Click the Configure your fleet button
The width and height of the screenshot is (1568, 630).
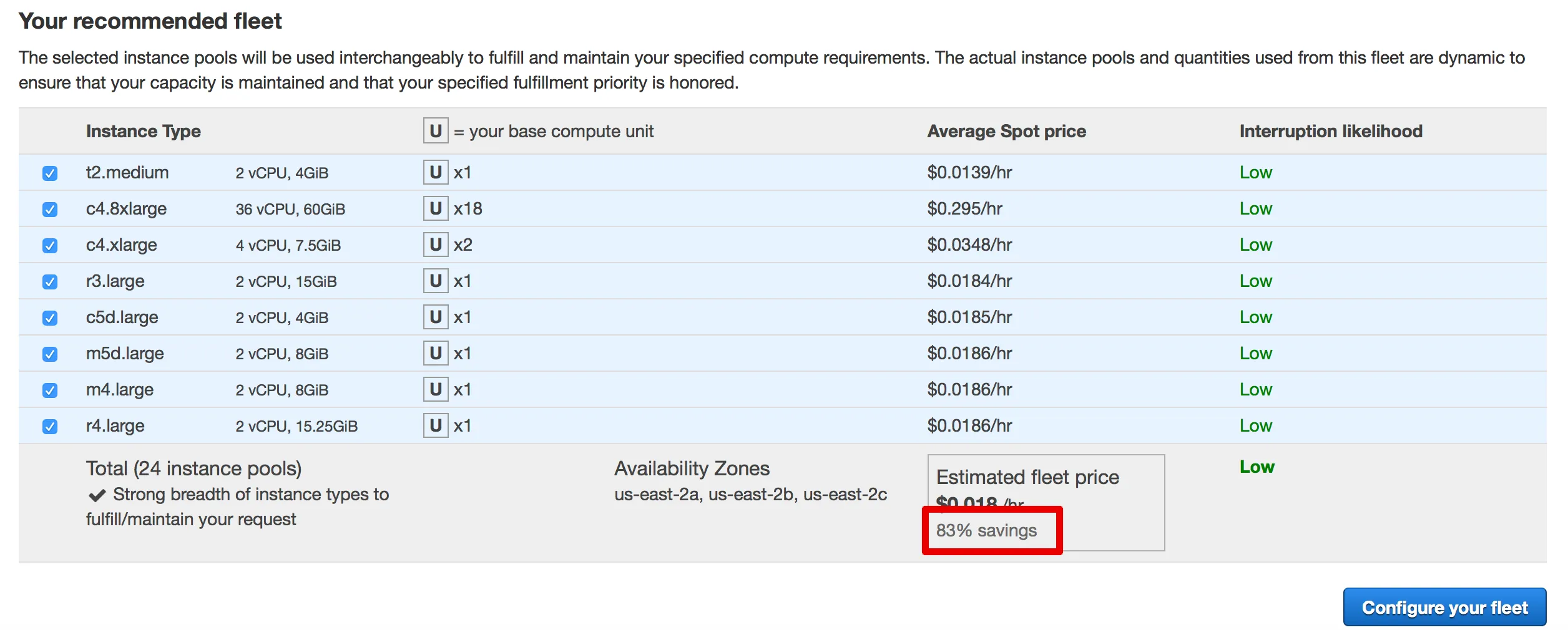tap(1444, 607)
